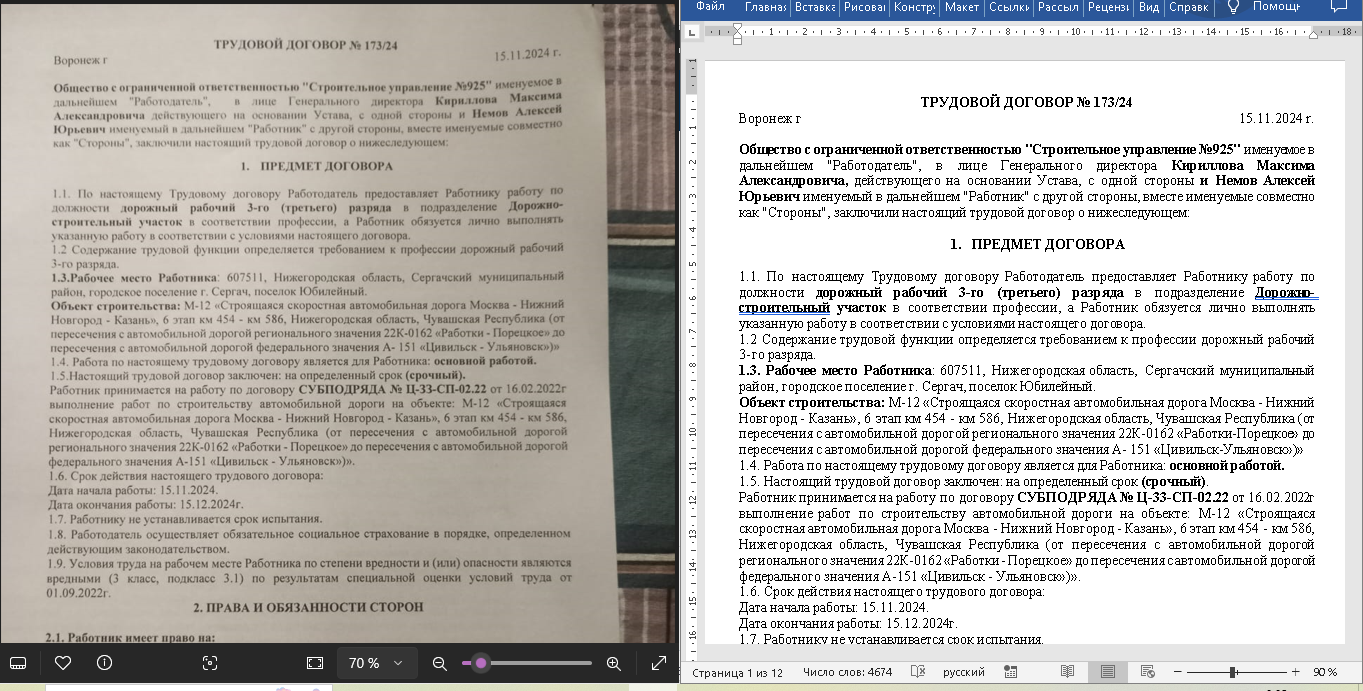Show photo information panel
The width and height of the screenshot is (1363, 691).
tap(104, 662)
